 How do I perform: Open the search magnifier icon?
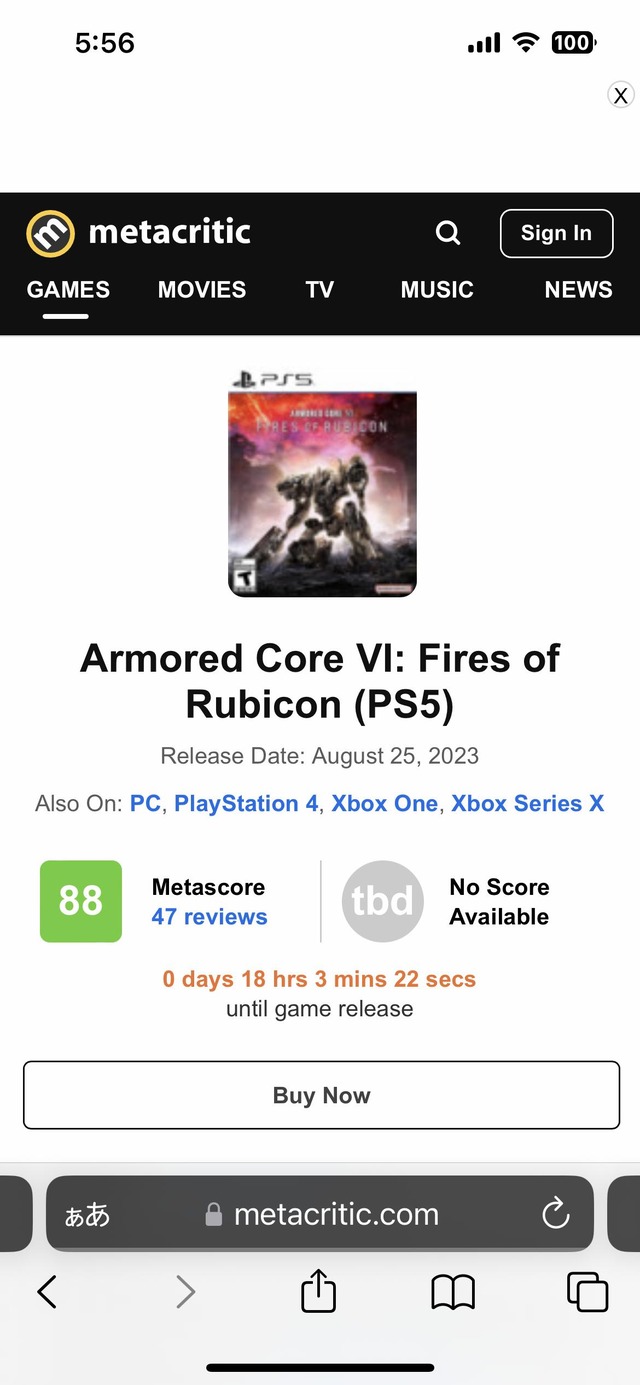448,233
